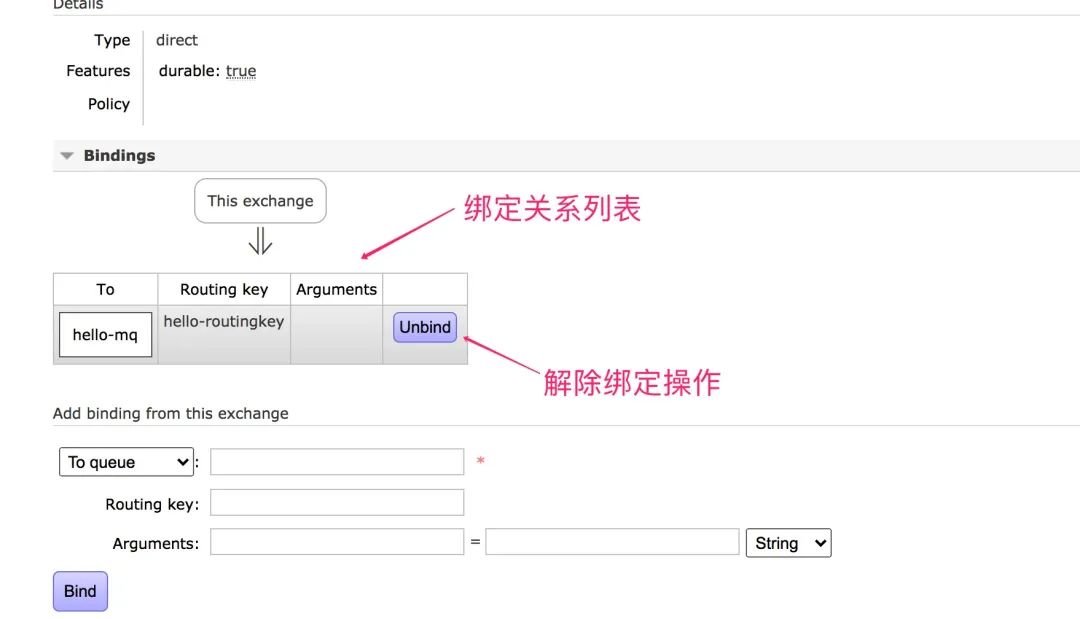The width and height of the screenshot is (1080, 619).
Task: Click the 'To' column header
Action: pyautogui.click(x=105, y=289)
